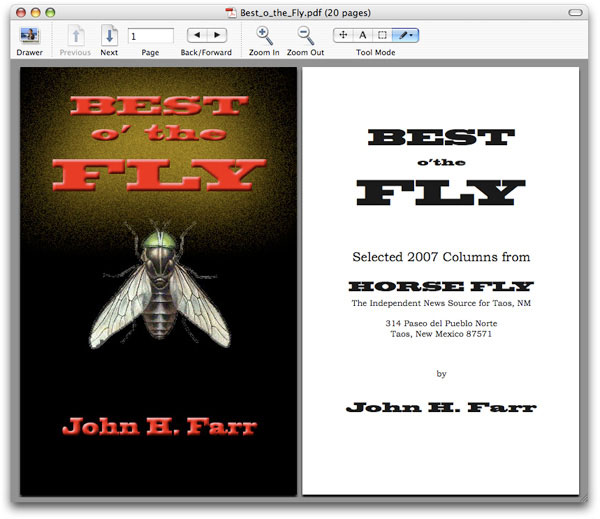Enable the rectangular Select tool mode
Viewport: 600px width, 519px height.
(382, 35)
